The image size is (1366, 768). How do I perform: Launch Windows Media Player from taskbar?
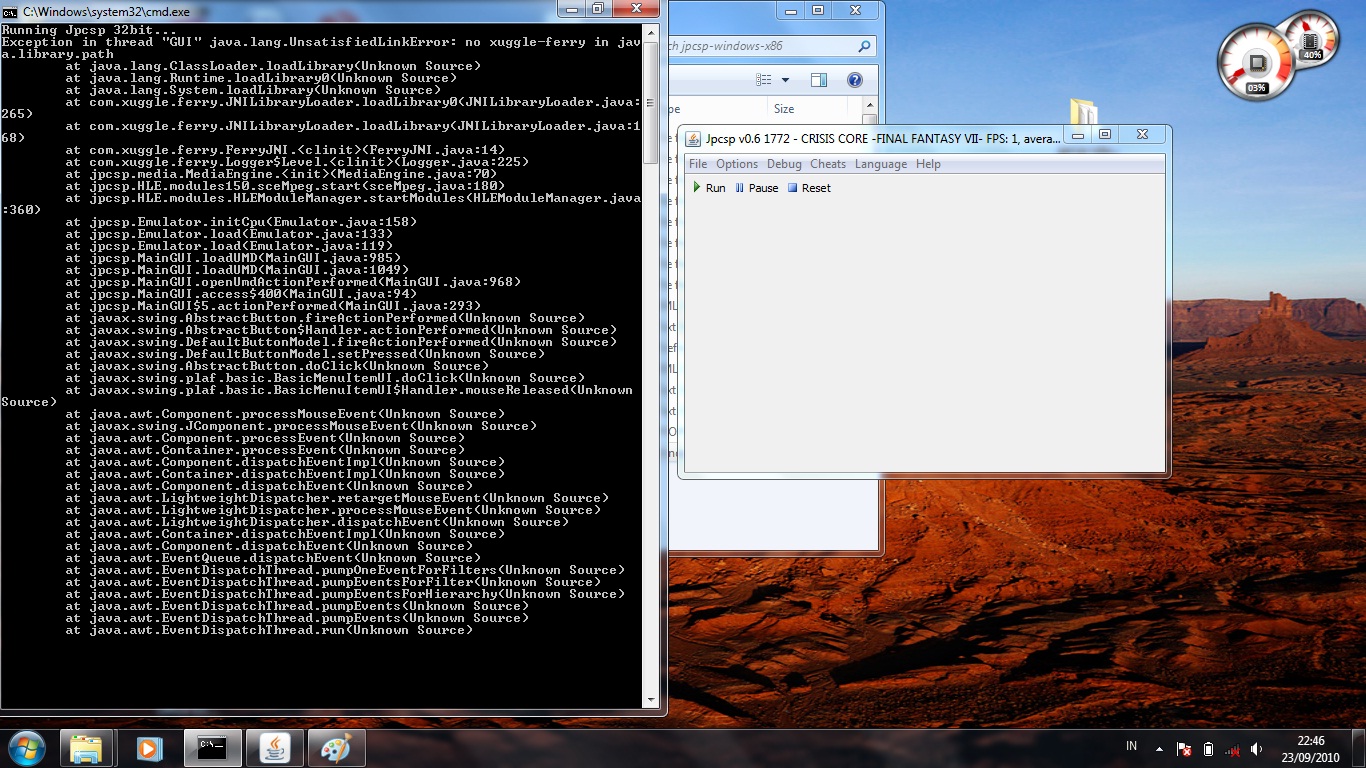149,748
